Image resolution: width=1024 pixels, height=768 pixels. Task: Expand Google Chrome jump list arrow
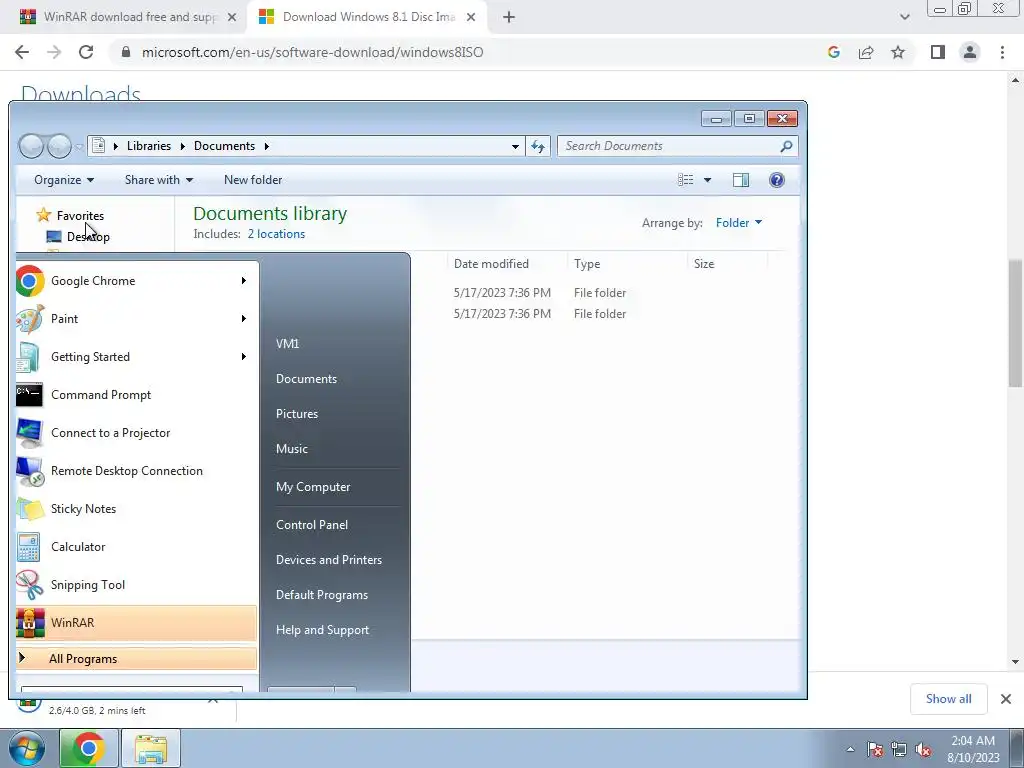point(244,281)
